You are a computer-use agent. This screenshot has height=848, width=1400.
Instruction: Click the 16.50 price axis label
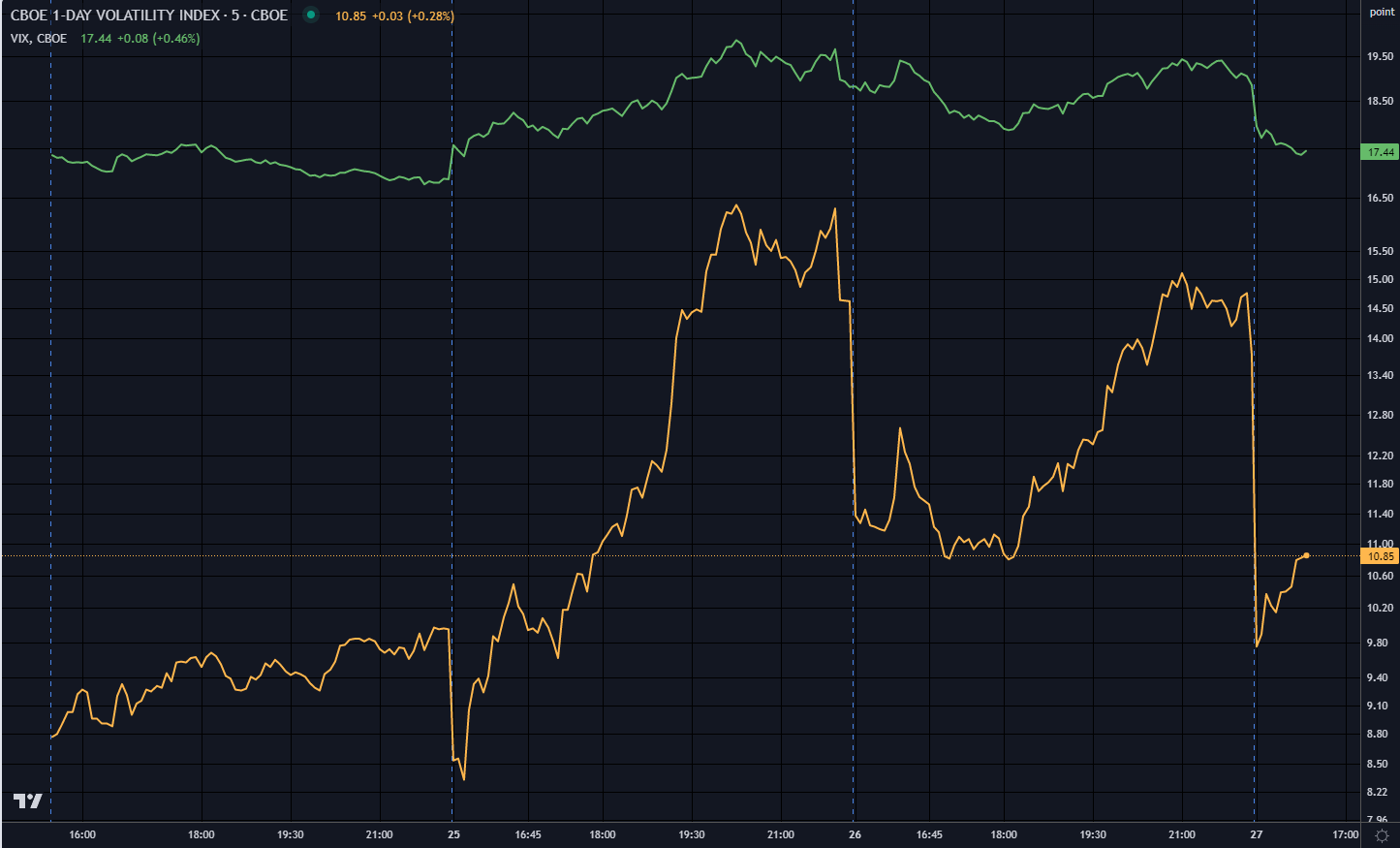(1380, 198)
